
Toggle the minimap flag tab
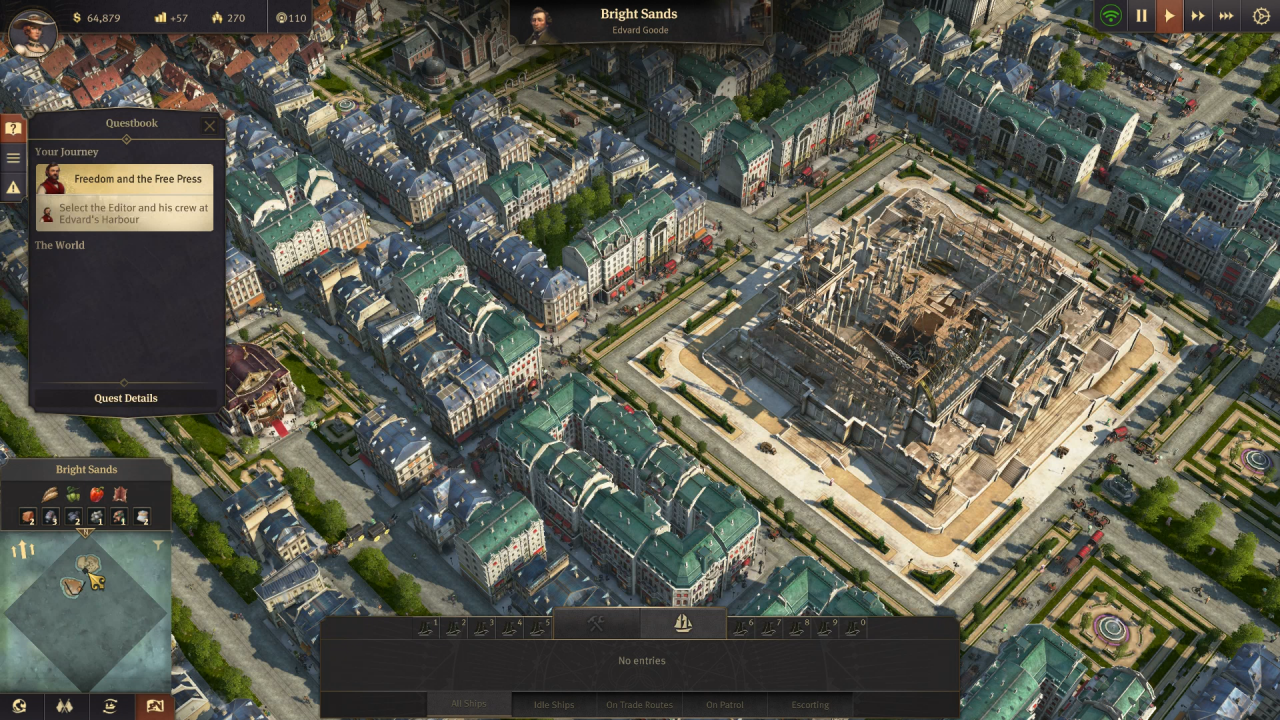155,706
